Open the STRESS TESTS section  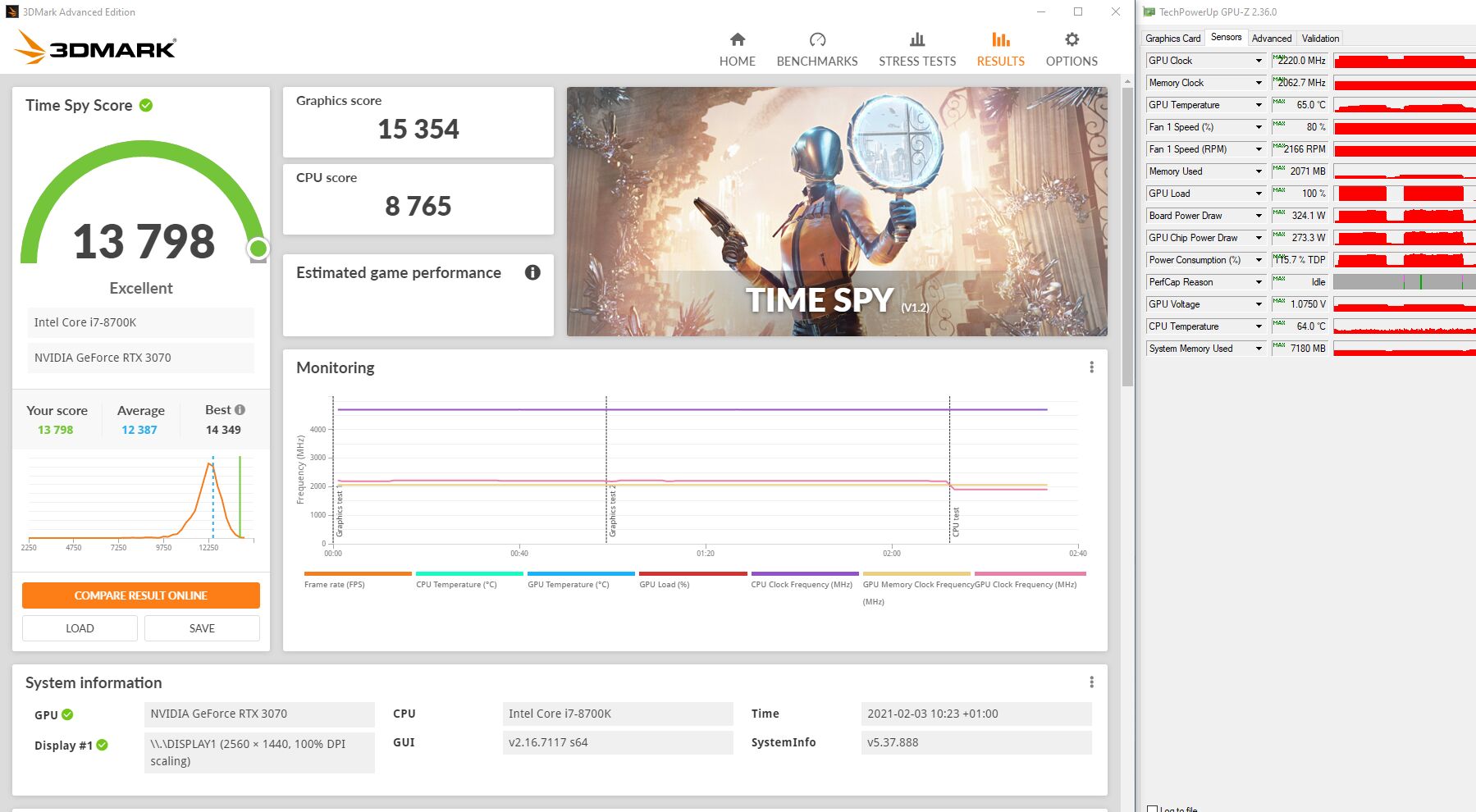[x=917, y=49]
